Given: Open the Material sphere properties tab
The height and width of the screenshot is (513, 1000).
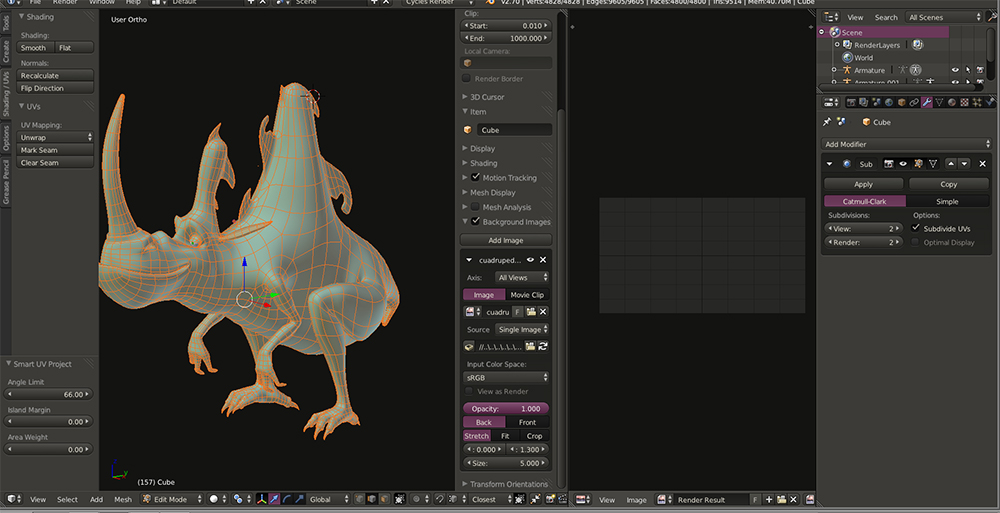Looking at the screenshot, I should pyautogui.click(x=952, y=102).
